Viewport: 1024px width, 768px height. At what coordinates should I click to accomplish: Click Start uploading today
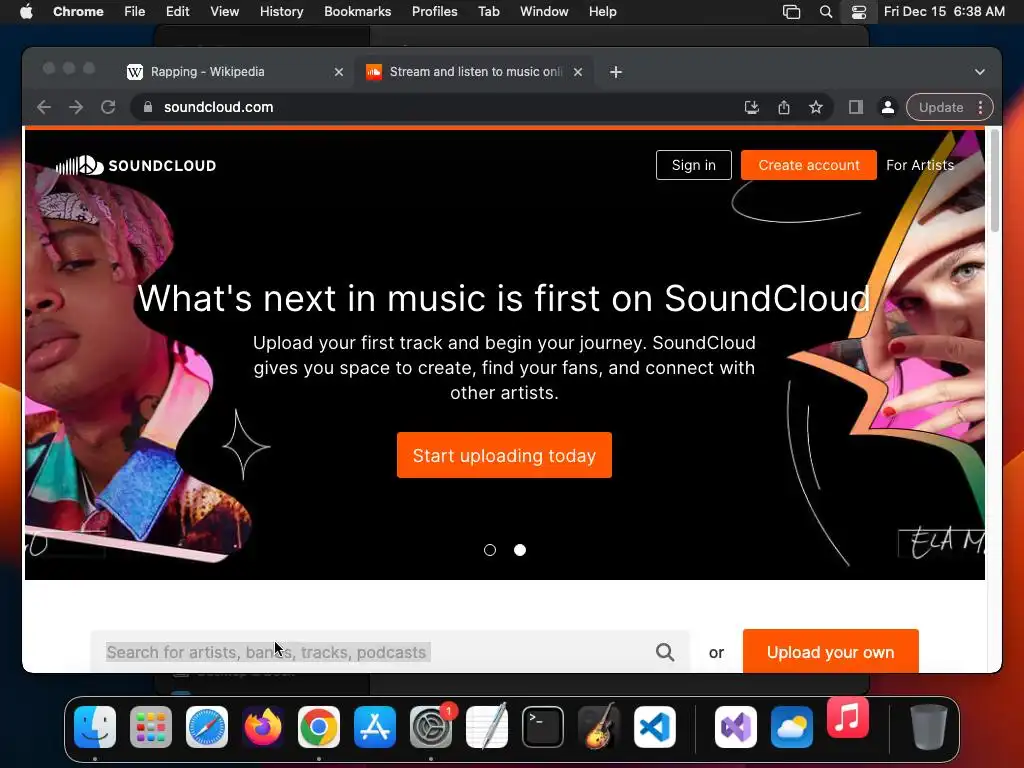[504, 455]
